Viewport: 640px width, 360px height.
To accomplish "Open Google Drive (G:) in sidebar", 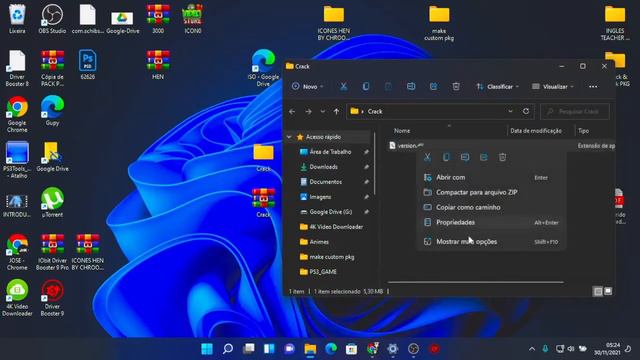I will coord(330,212).
